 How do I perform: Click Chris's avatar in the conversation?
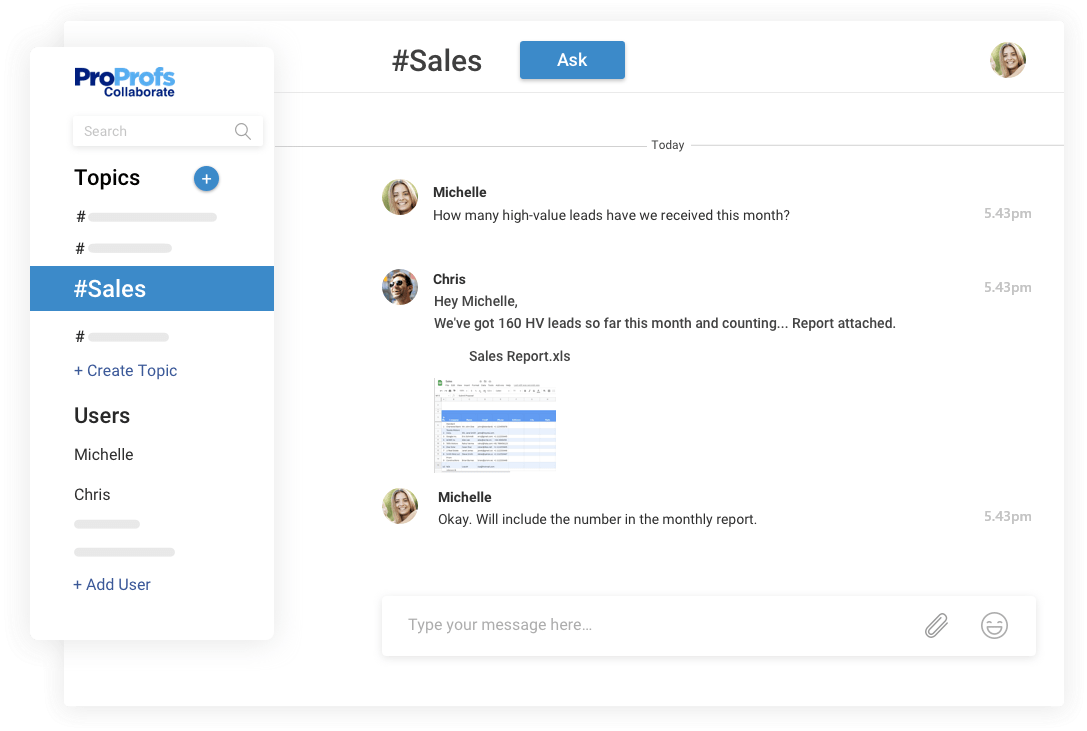pos(400,287)
